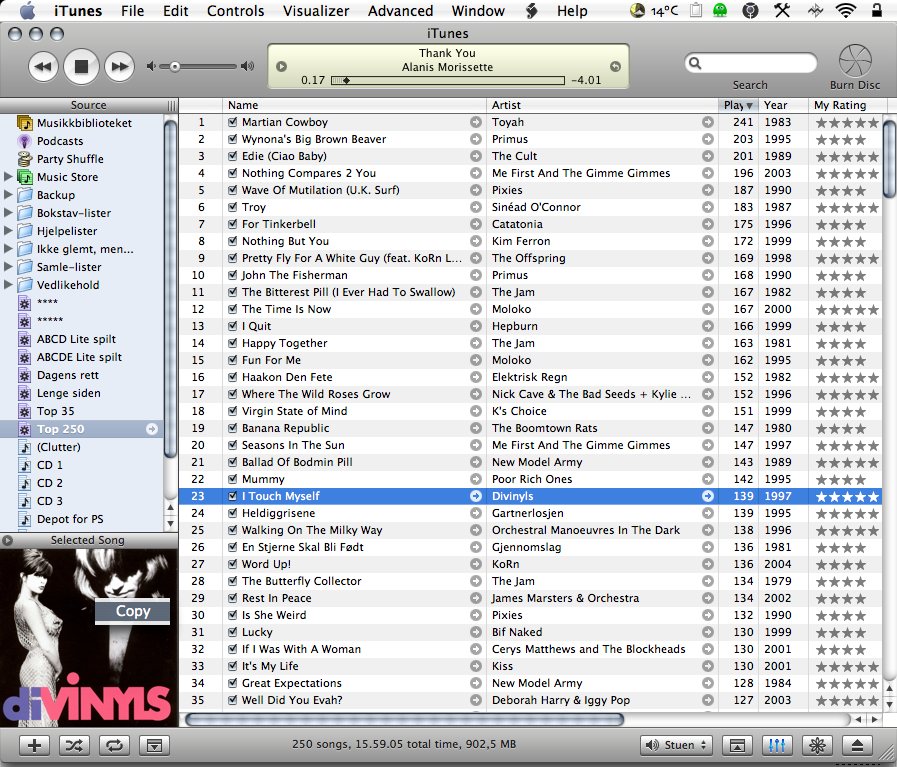Click the horizontal scrollbar of the song list
Screen dimensions: 897x767
click(404, 720)
